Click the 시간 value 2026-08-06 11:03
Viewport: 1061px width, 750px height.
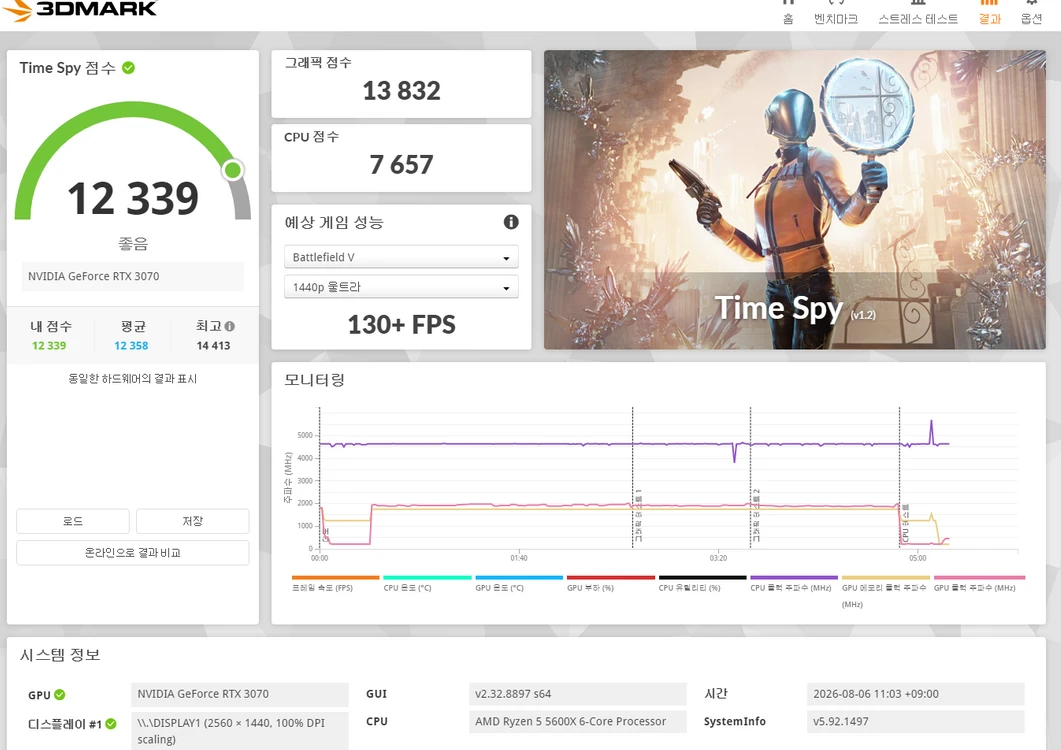click(916, 694)
